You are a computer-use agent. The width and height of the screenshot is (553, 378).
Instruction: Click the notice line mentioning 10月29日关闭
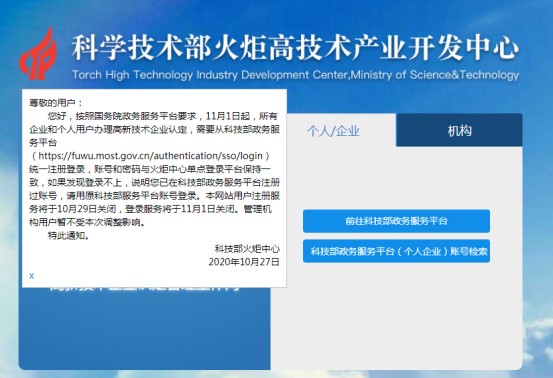click(150, 209)
